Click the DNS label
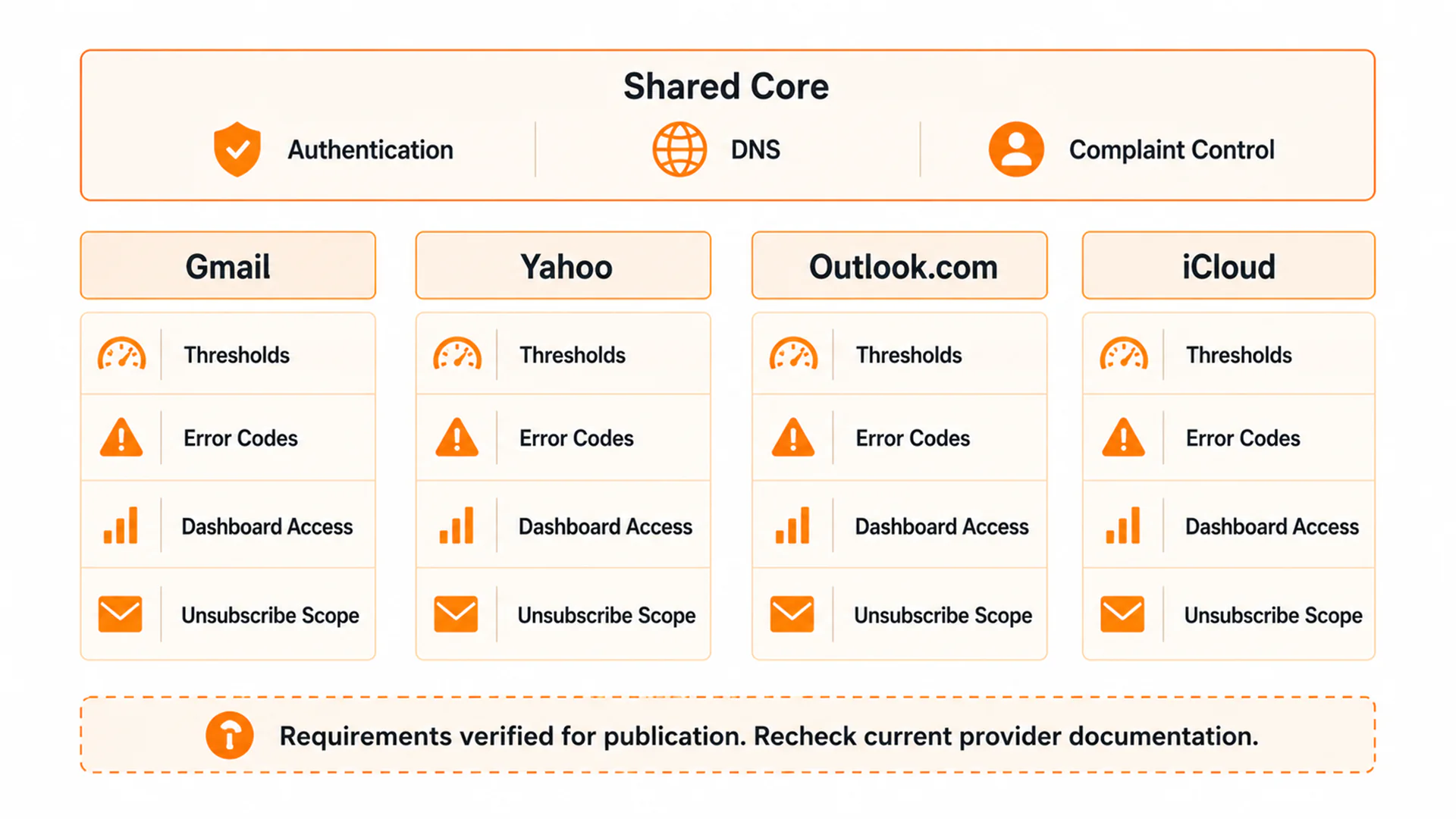The height and width of the screenshot is (819, 1456). pos(755,150)
